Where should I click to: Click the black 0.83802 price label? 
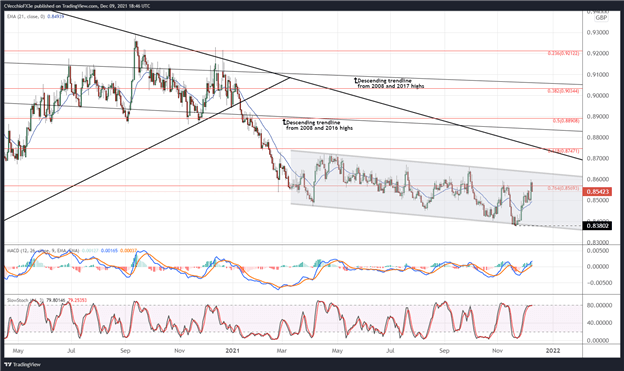click(x=597, y=226)
